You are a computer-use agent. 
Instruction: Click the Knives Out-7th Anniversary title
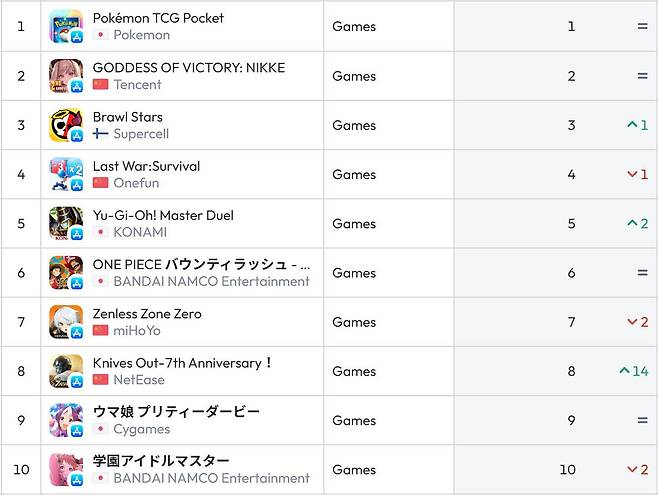tap(183, 363)
